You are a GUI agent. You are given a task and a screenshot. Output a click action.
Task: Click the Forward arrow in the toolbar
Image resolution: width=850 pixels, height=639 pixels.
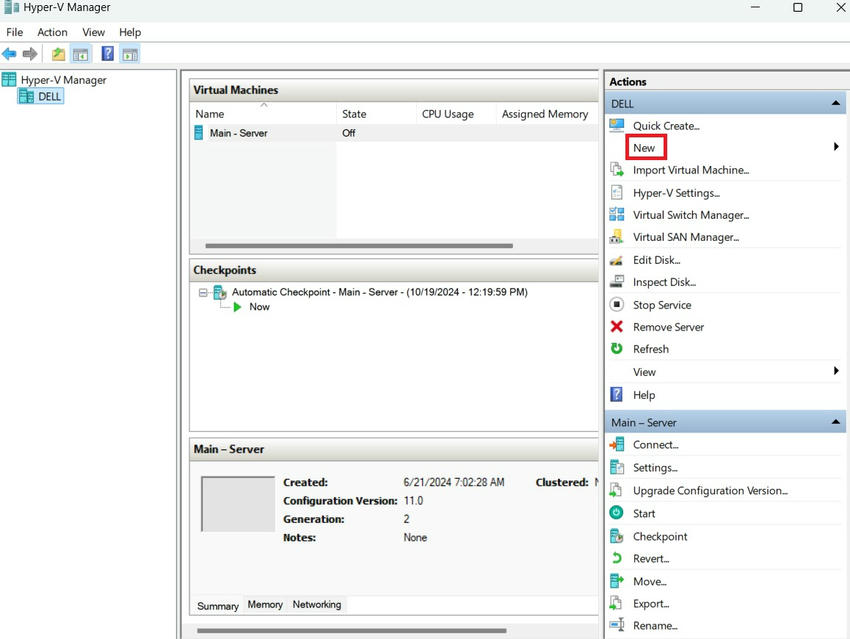coord(30,54)
